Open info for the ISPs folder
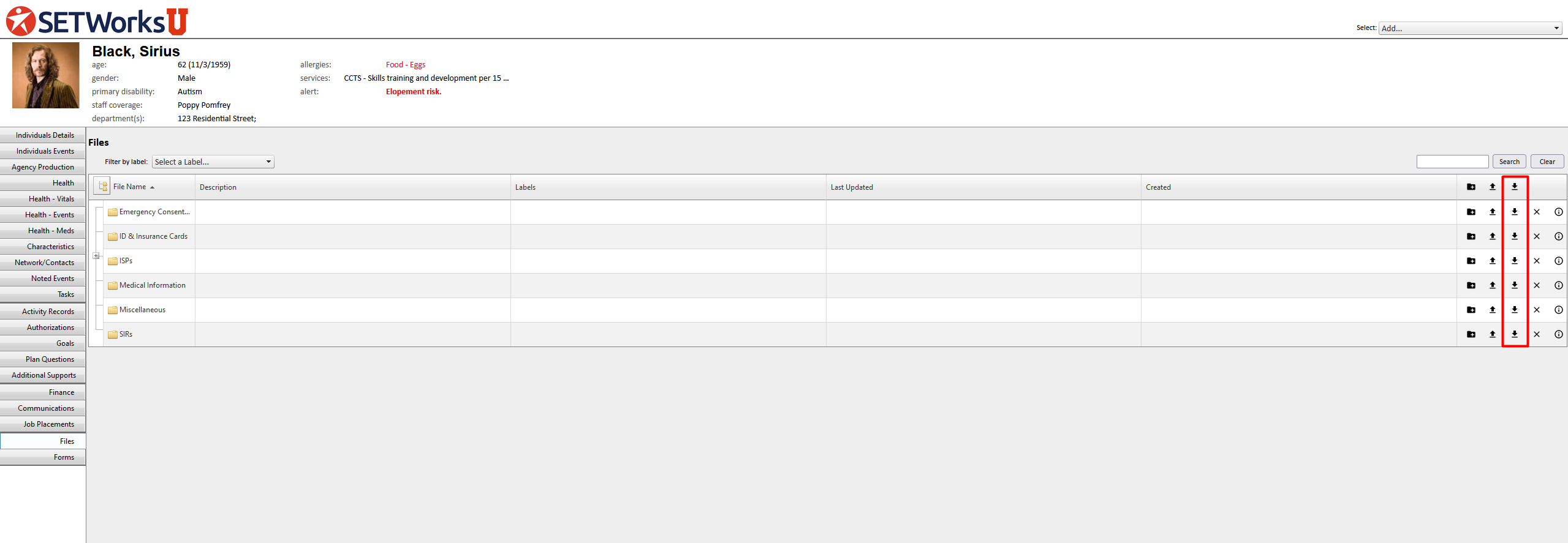 click(1558, 261)
